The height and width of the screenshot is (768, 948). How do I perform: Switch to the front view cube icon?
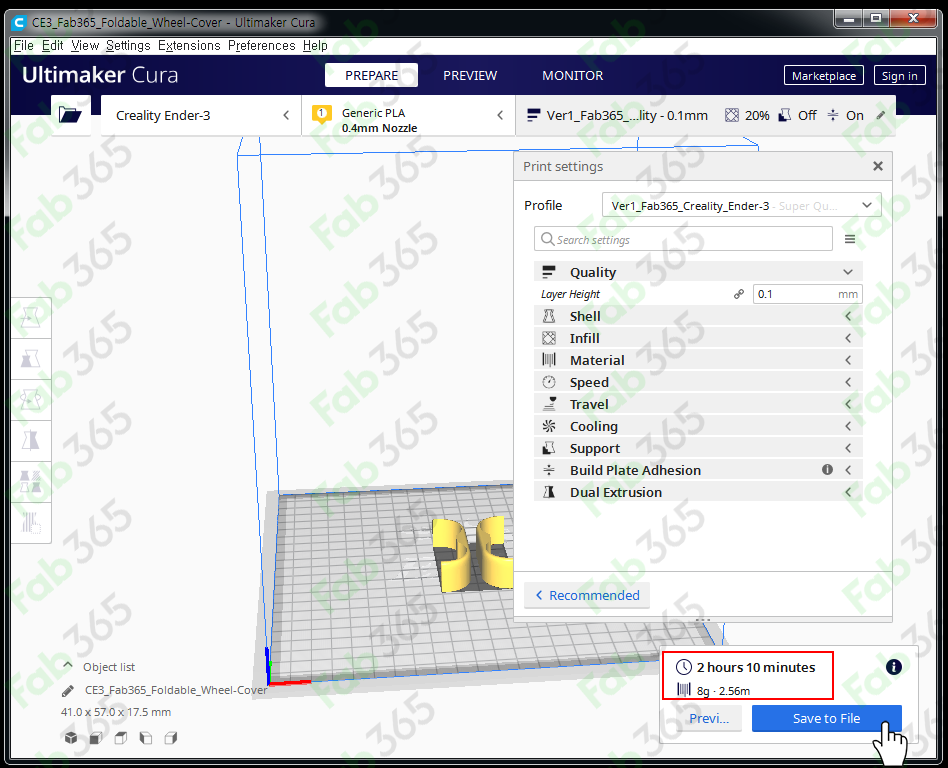[x=96, y=738]
